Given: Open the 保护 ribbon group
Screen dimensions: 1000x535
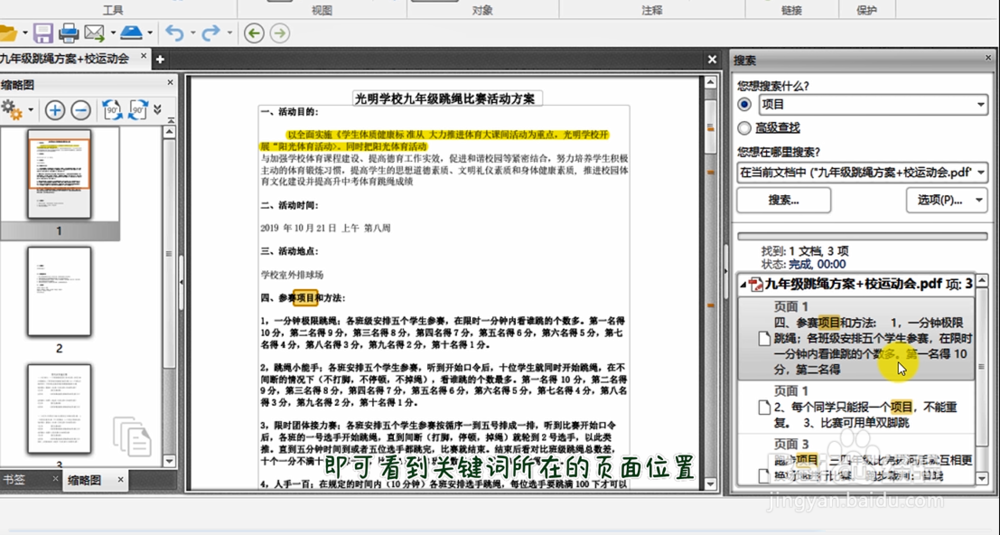Looking at the screenshot, I should pyautogui.click(x=867, y=10).
